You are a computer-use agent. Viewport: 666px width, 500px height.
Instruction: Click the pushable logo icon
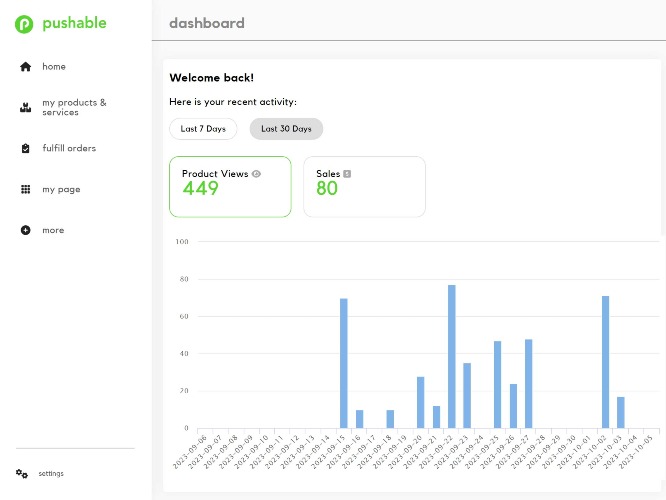(24, 24)
